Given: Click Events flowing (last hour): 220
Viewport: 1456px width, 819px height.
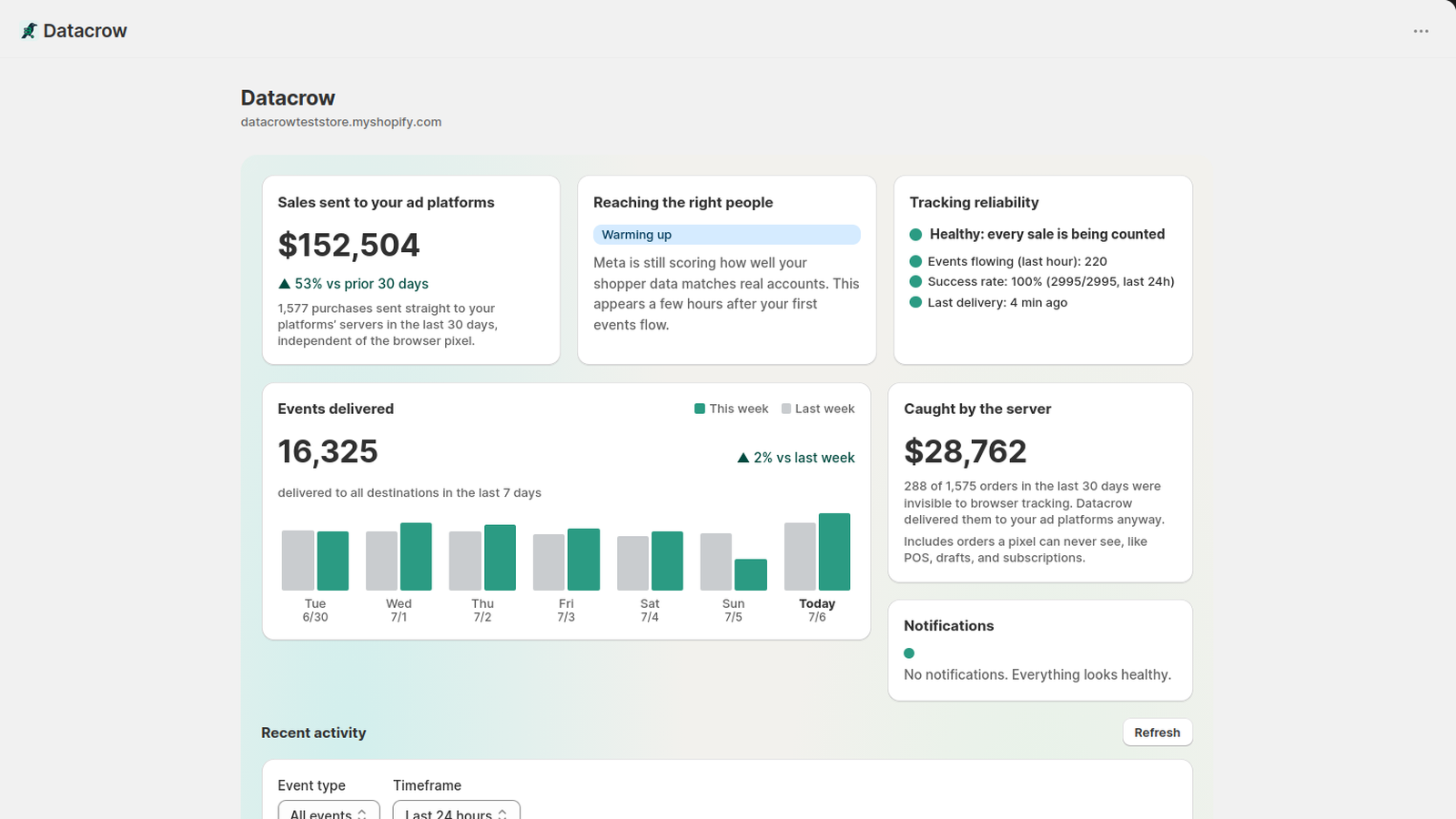Looking at the screenshot, I should (1017, 261).
